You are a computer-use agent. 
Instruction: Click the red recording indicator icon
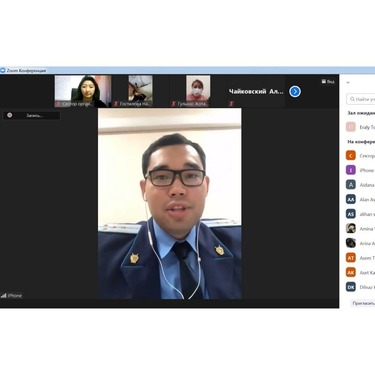click(x=10, y=115)
